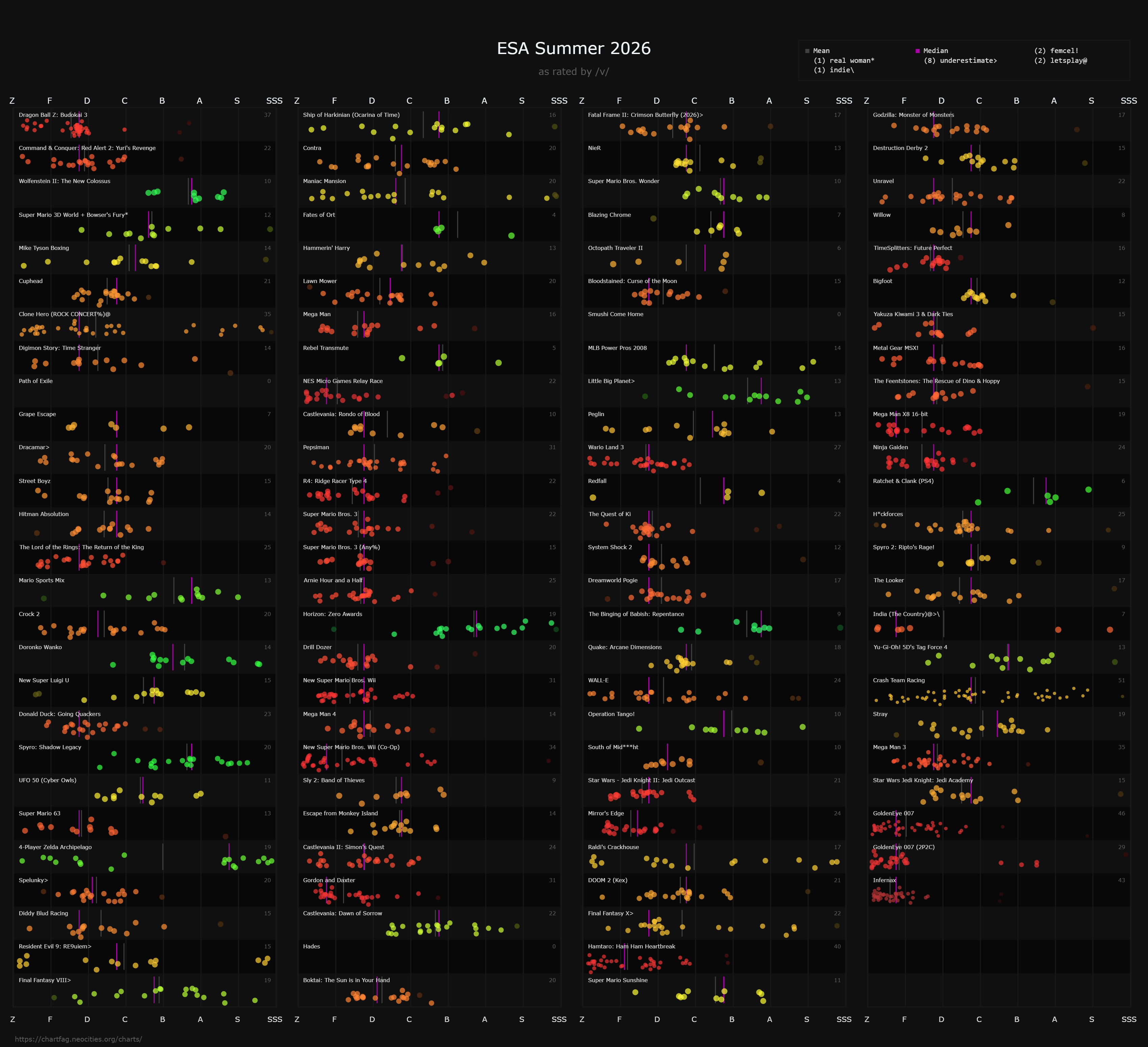
Task: Click the 'GoldenEye 007 (2P2C)' label
Action: [x=904, y=847]
